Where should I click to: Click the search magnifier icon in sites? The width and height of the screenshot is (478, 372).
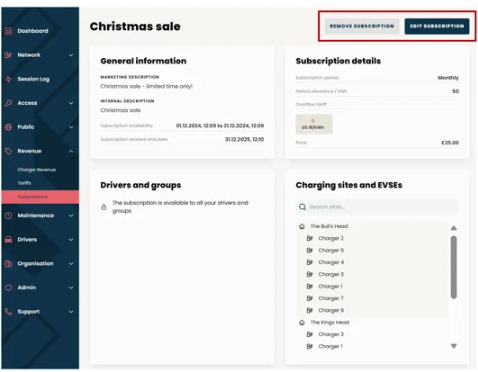click(x=302, y=207)
